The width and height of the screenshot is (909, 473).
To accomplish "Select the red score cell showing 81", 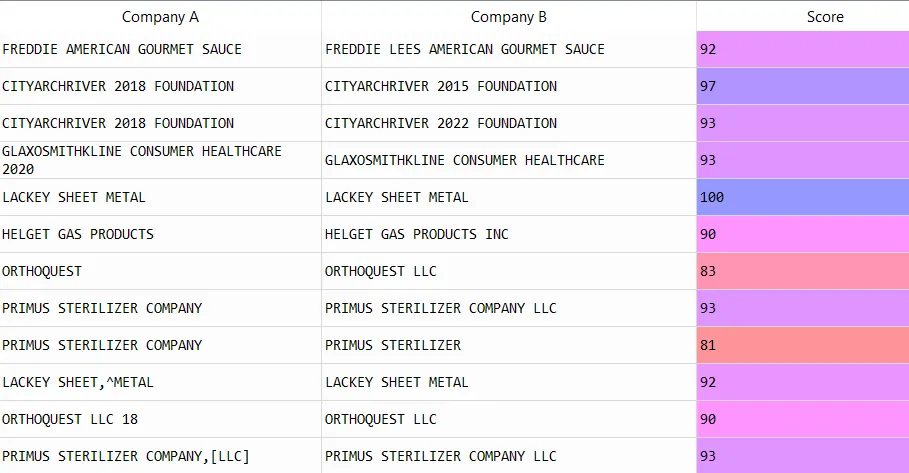I will 802,345.
